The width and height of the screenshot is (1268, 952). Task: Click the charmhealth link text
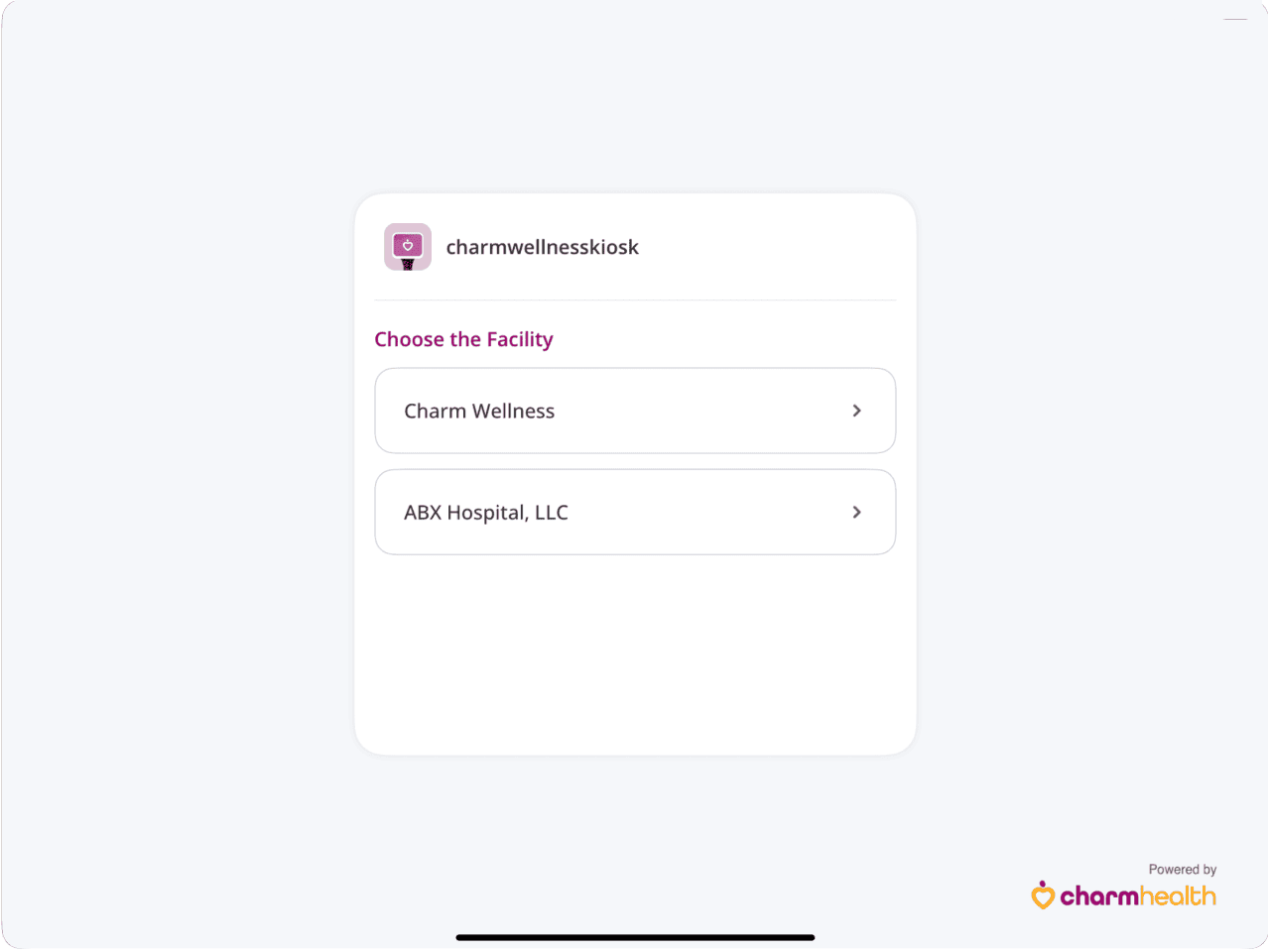click(1137, 895)
